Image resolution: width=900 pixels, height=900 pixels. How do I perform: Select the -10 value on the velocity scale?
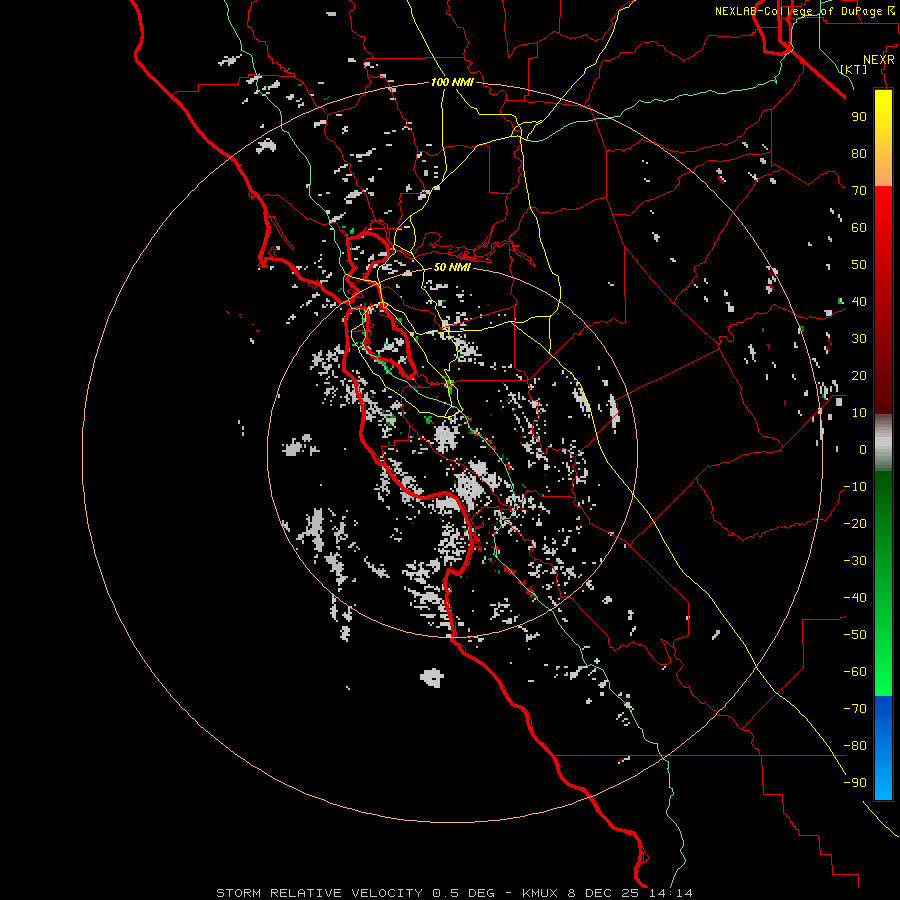pyautogui.click(x=855, y=487)
